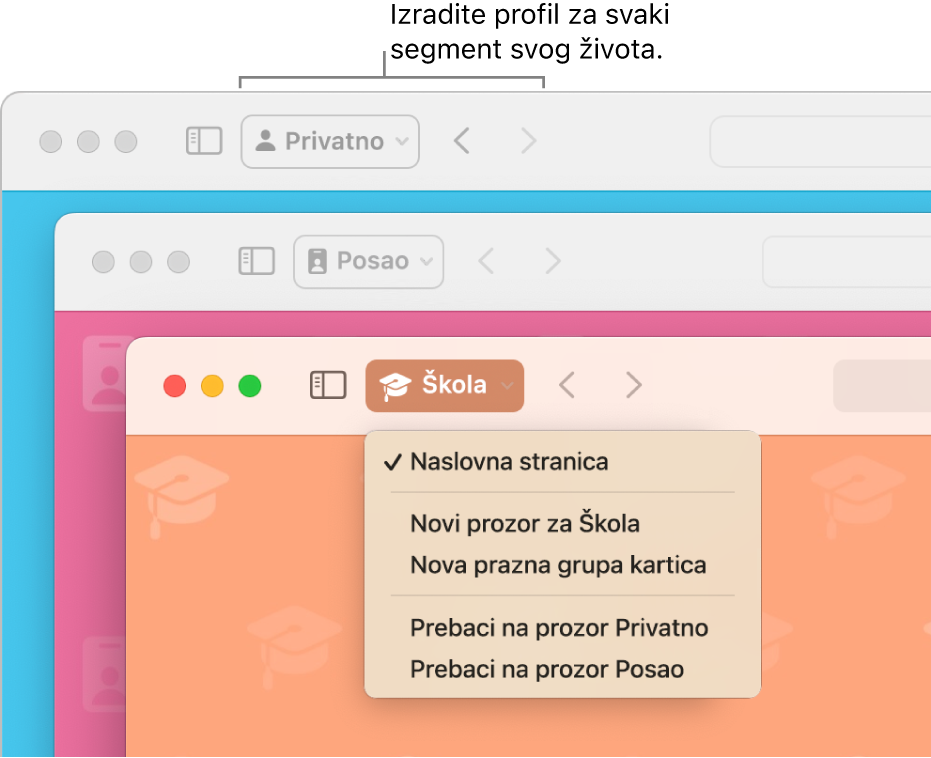Go forward in the Privatno window
Viewport: 931px width, 758px height.
(x=529, y=141)
